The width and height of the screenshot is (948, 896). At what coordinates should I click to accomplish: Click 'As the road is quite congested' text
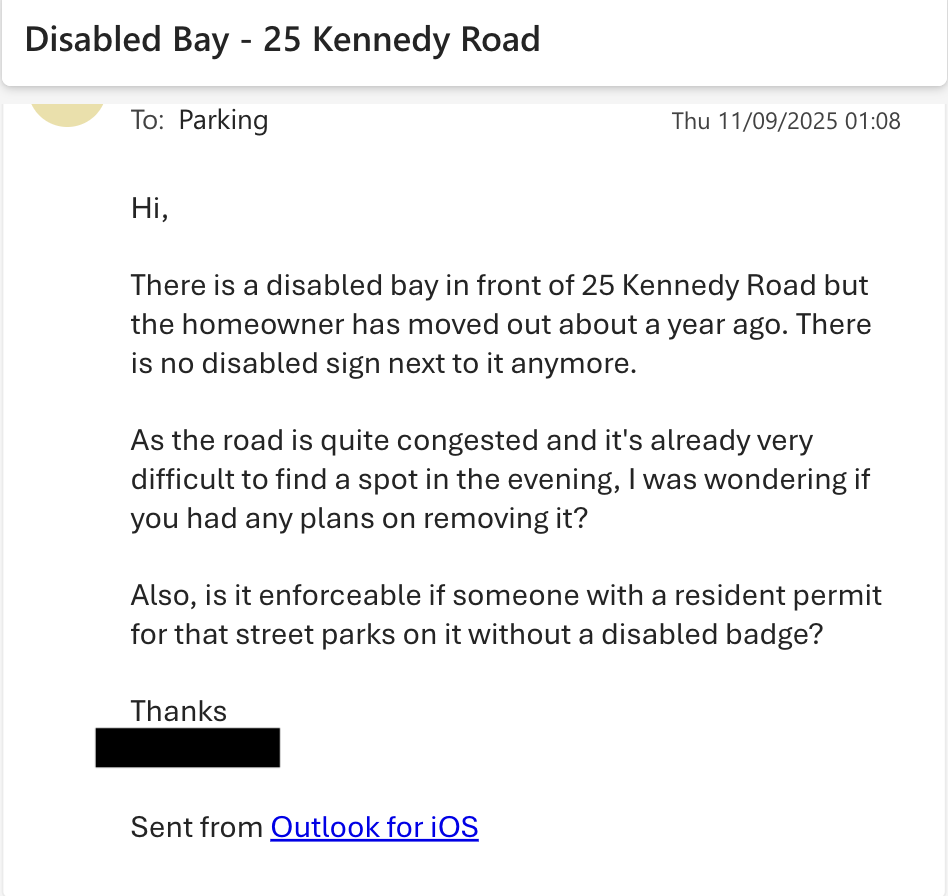(x=334, y=441)
